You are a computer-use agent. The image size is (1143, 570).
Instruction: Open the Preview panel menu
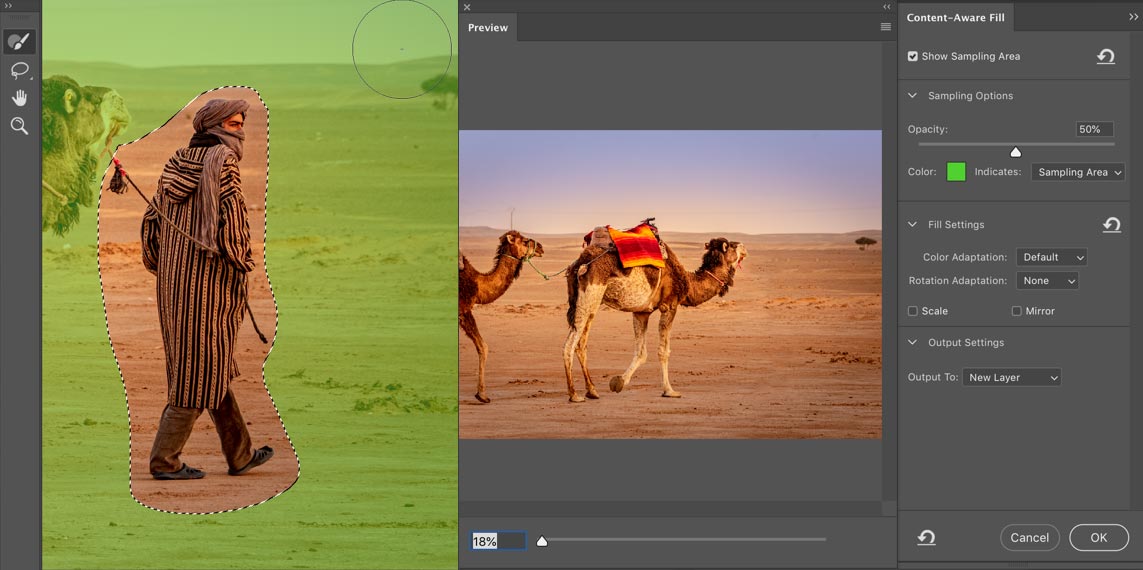[x=886, y=27]
